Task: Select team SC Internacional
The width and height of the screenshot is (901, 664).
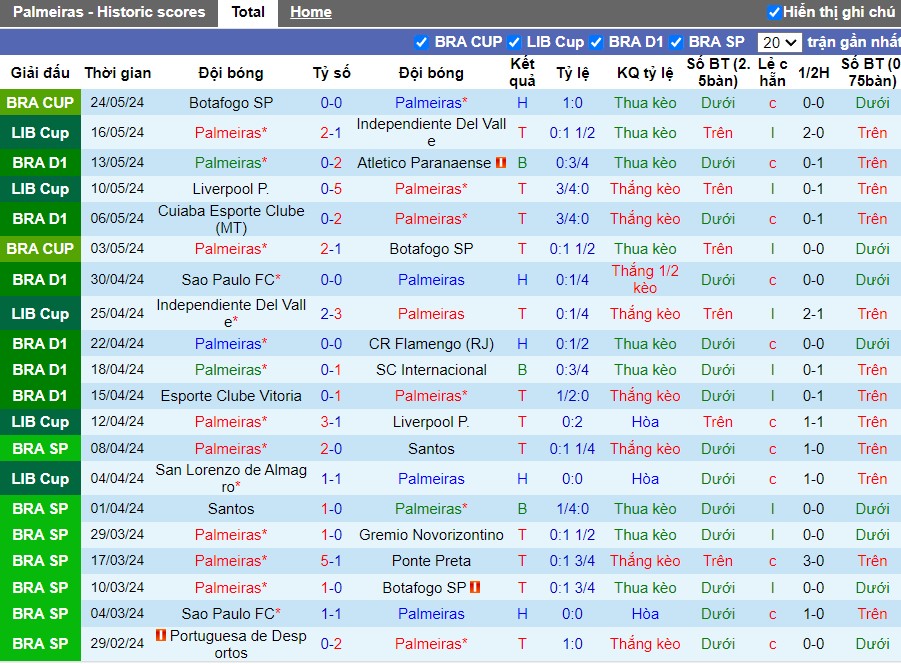Action: (x=432, y=370)
